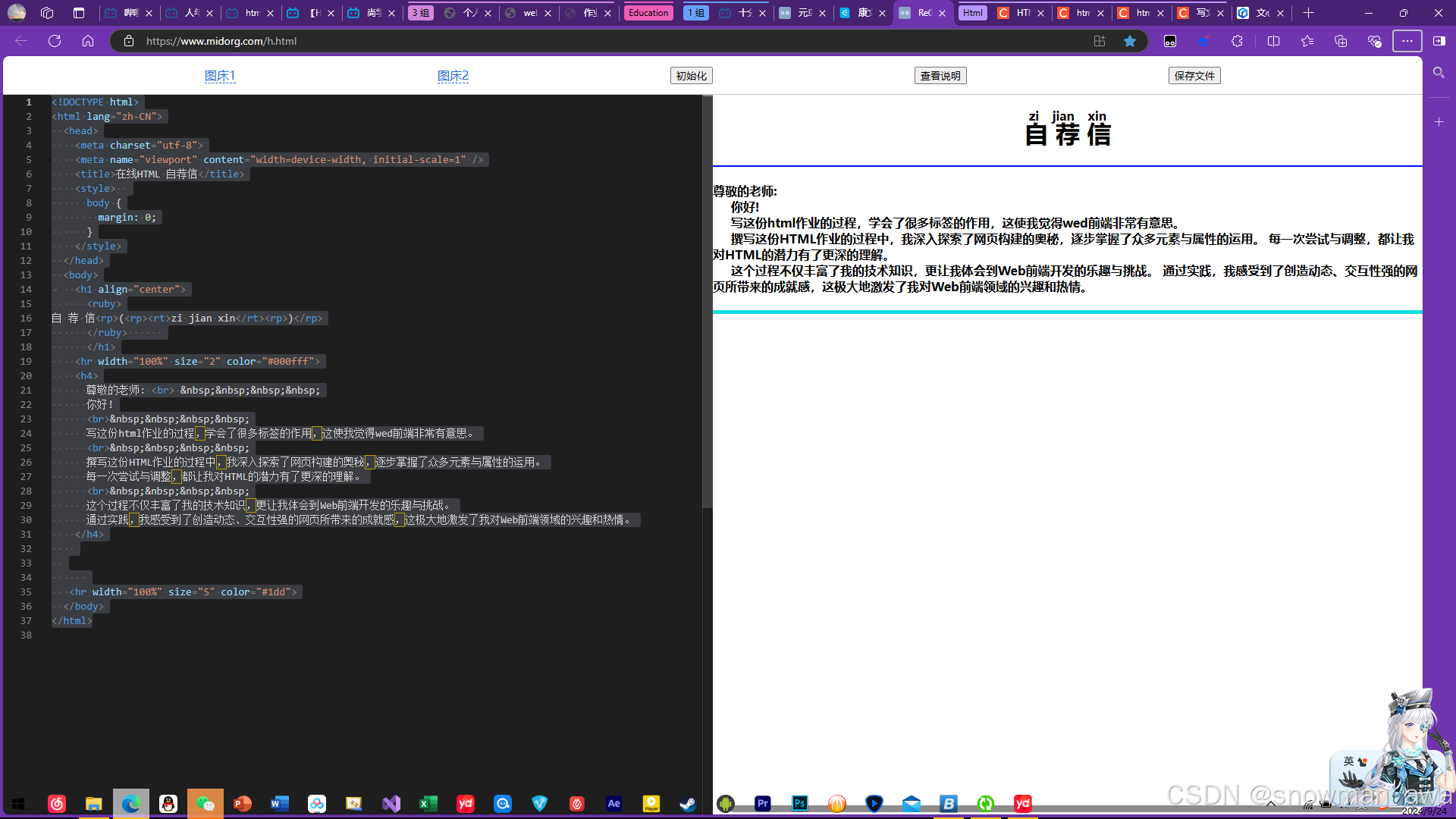Reload the page with refresh icon
This screenshot has height=819, width=1456.
coord(55,41)
